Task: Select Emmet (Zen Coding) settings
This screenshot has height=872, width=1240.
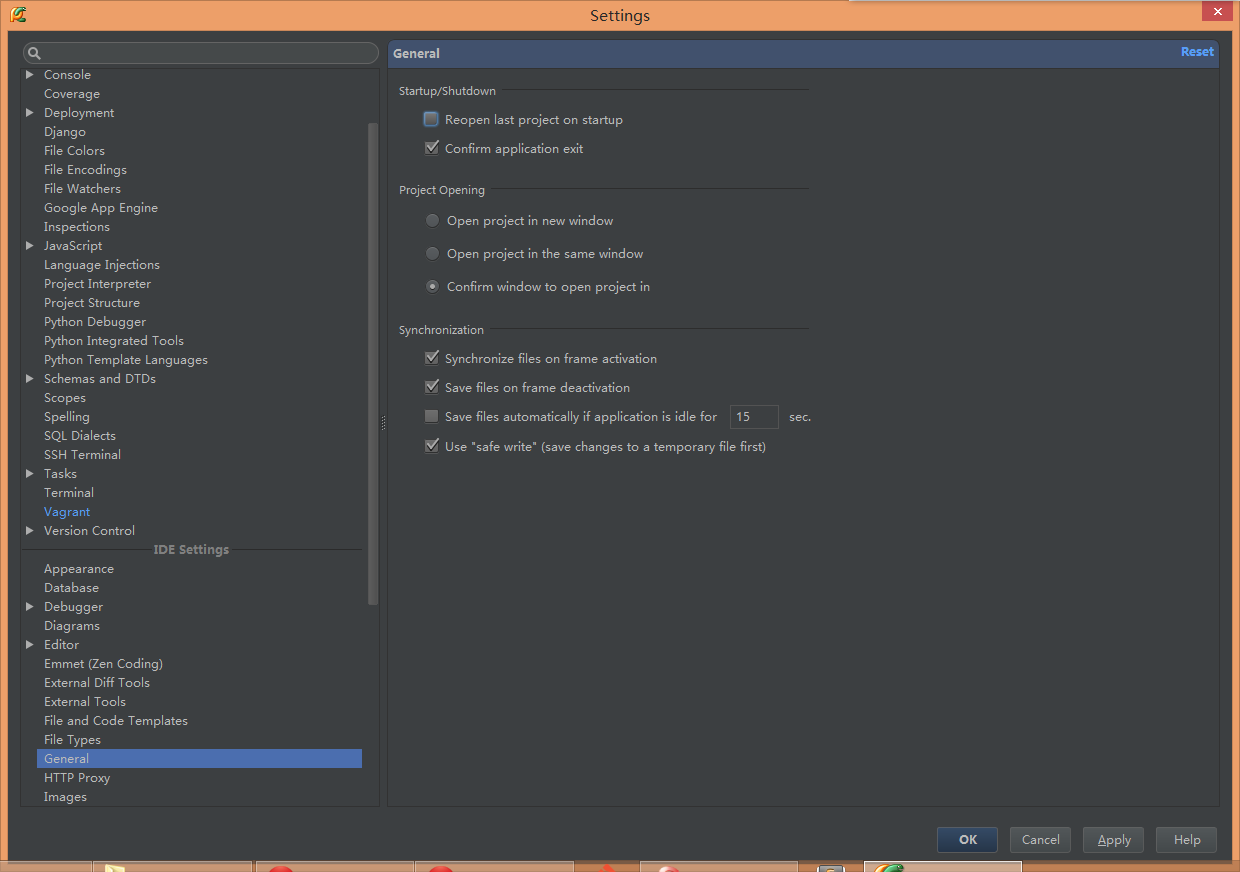Action: (x=103, y=664)
